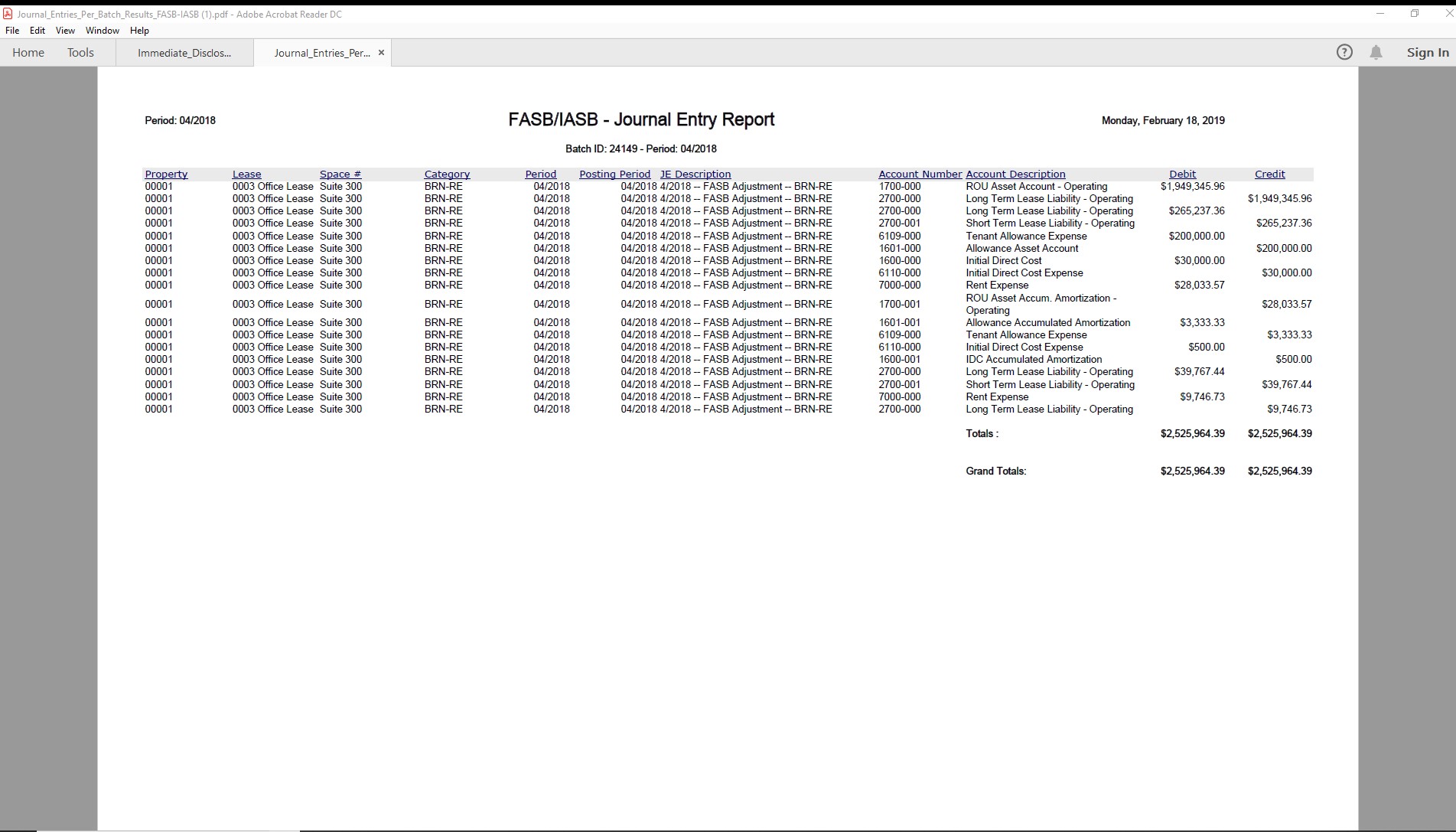Click the $1,949,345.96 debit amount
This screenshot has width=1456, height=832.
pos(1192,187)
